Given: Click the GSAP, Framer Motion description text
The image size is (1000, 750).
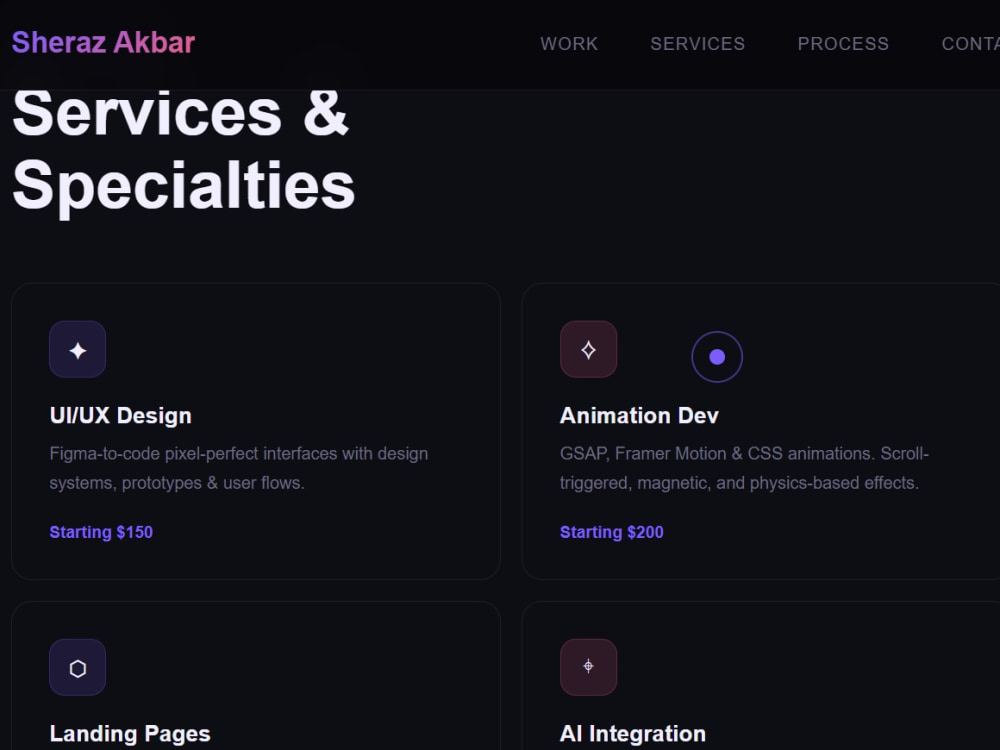Looking at the screenshot, I should pyautogui.click(x=744, y=468).
